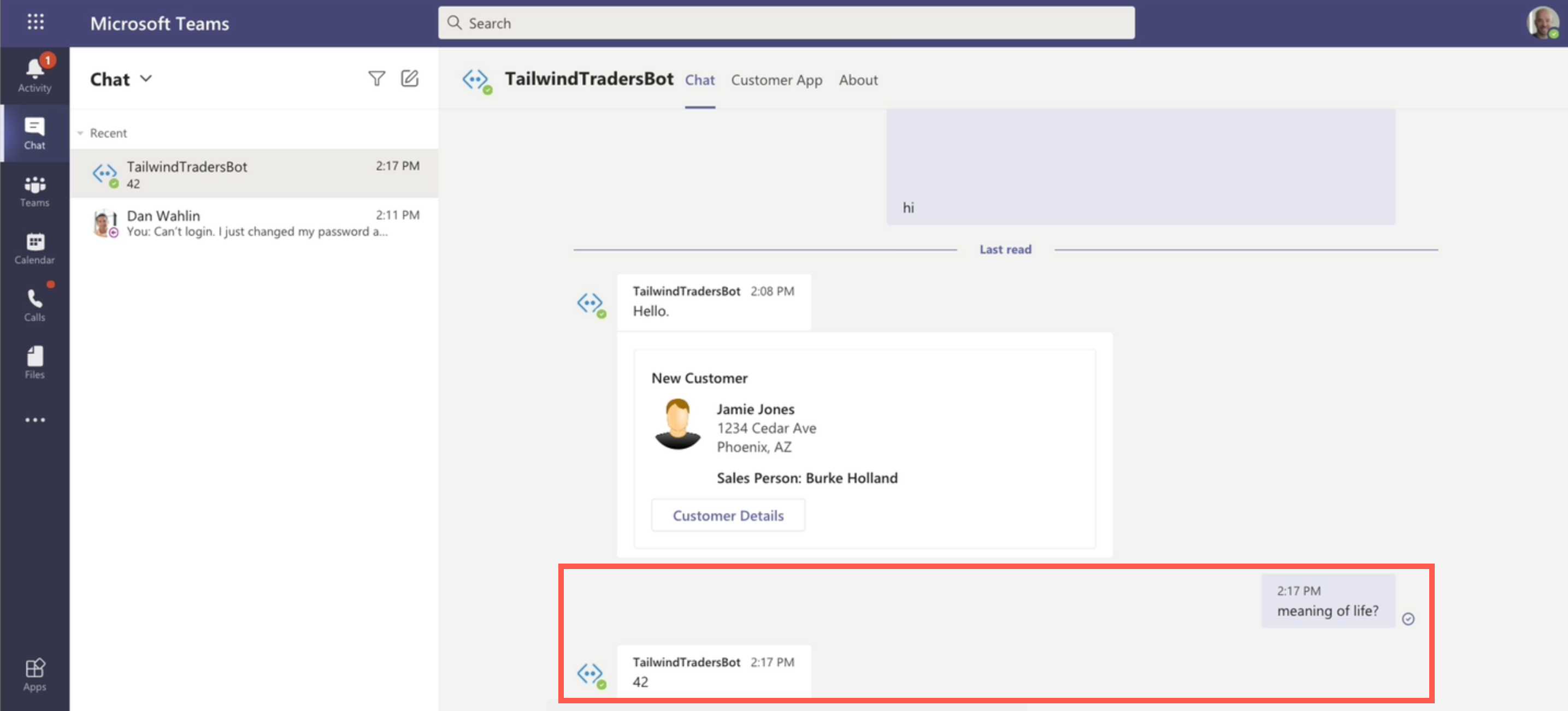Image resolution: width=1568 pixels, height=711 pixels.
Task: Open the About tab
Action: click(x=858, y=80)
